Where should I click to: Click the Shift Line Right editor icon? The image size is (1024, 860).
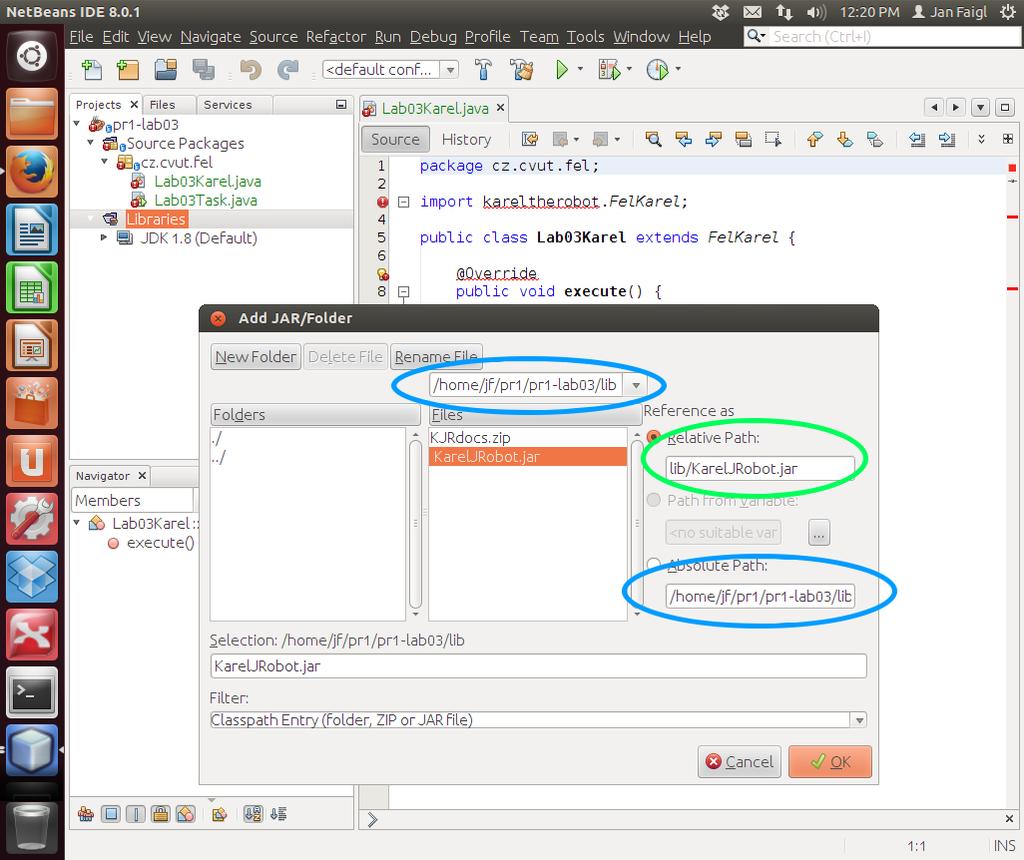tap(946, 139)
